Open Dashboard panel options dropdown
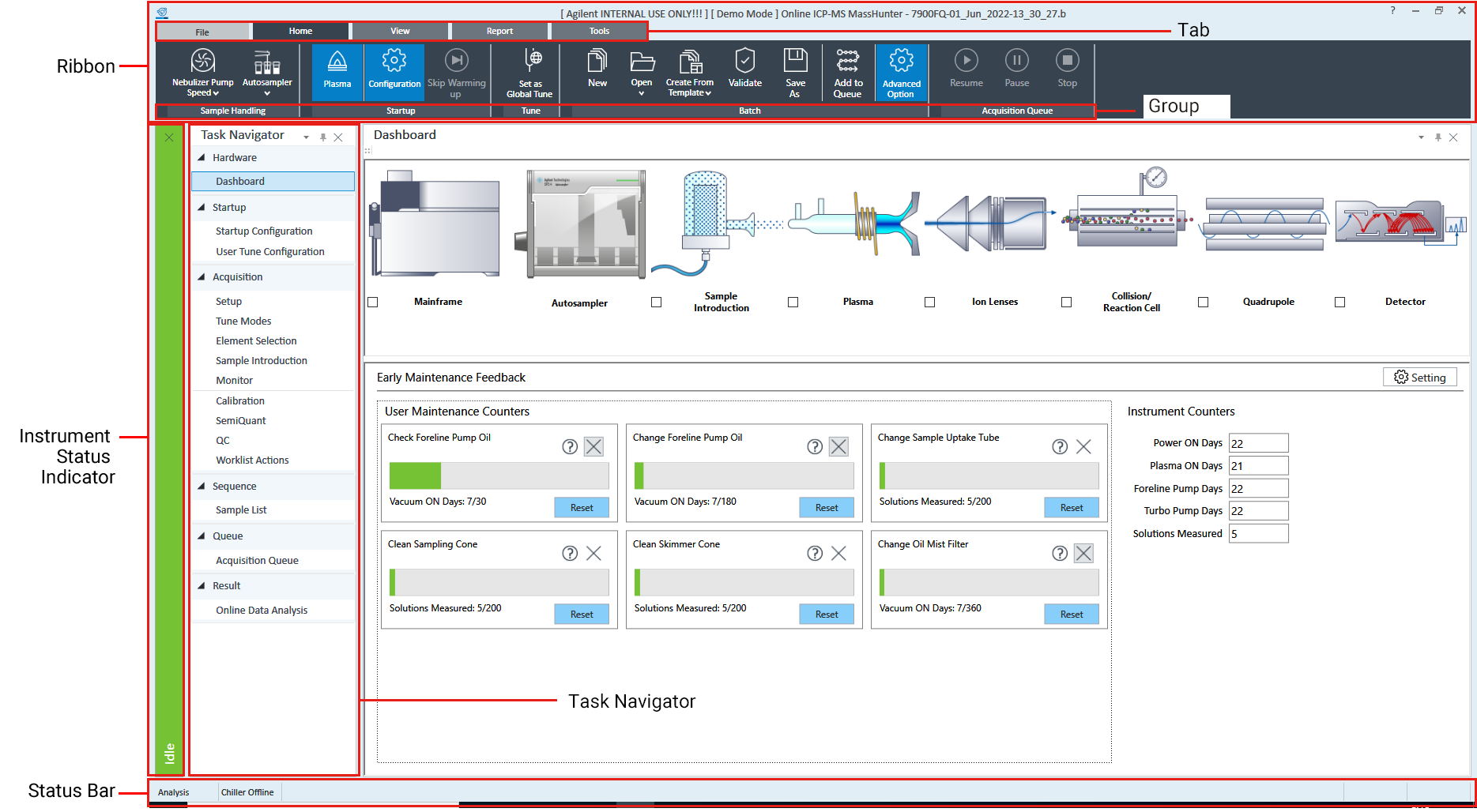The height and width of the screenshot is (812, 1477). pos(1421,137)
